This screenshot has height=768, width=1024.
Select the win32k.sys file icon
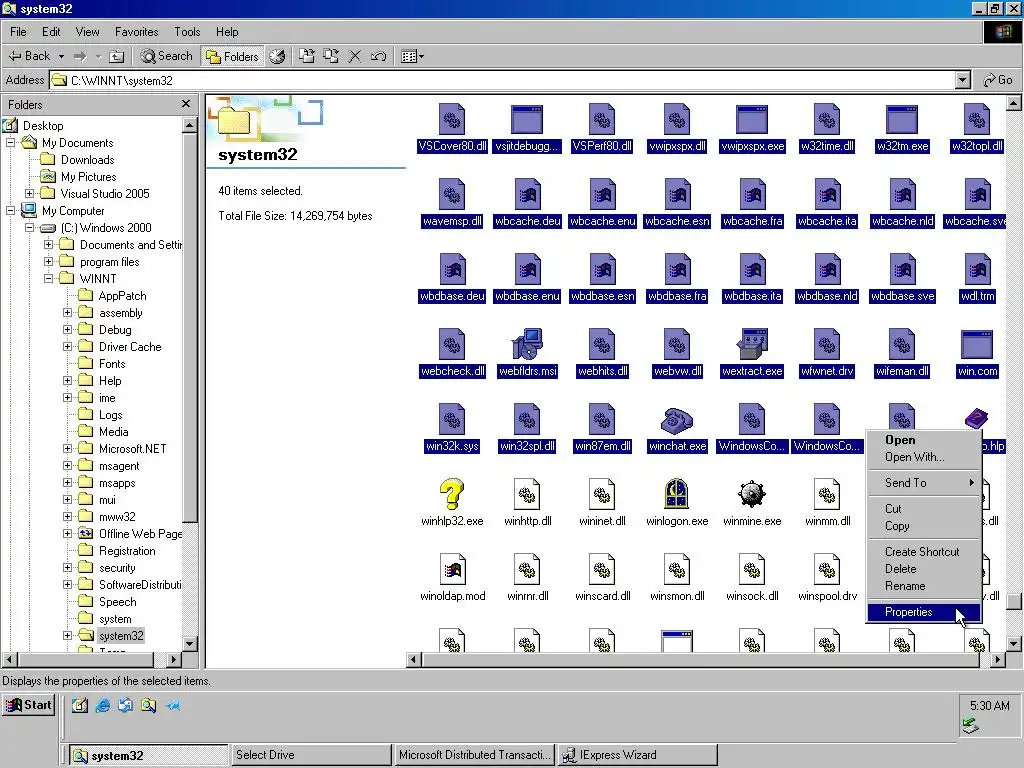[x=452, y=419]
